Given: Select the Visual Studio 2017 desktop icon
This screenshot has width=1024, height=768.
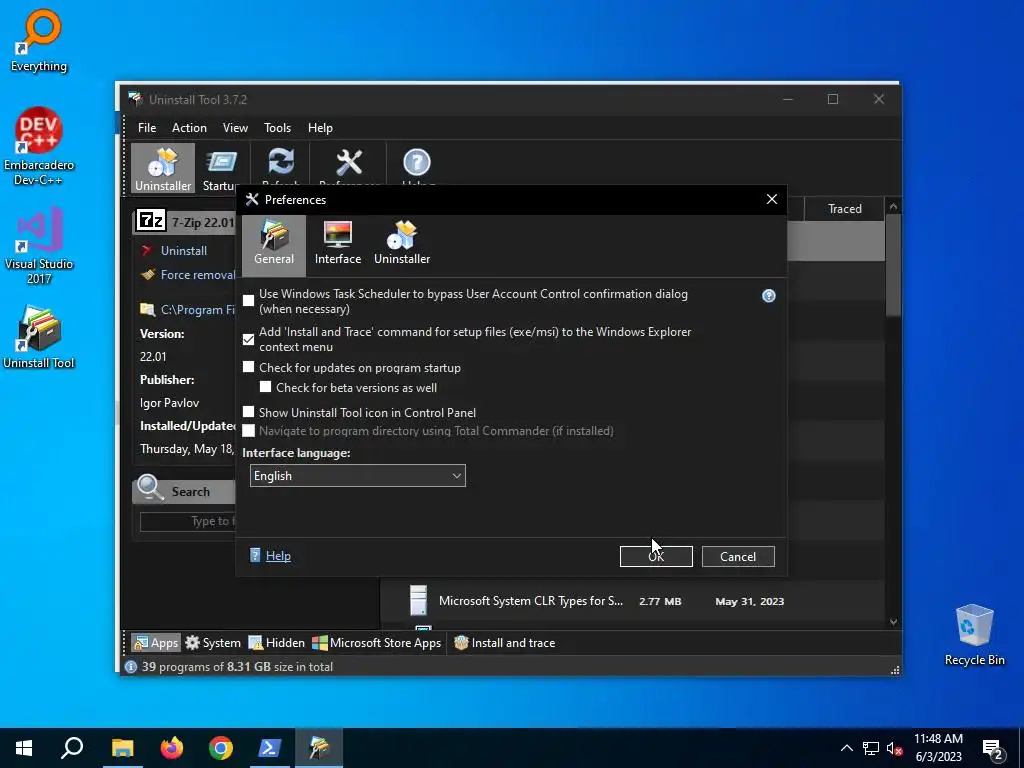Looking at the screenshot, I should (39, 246).
